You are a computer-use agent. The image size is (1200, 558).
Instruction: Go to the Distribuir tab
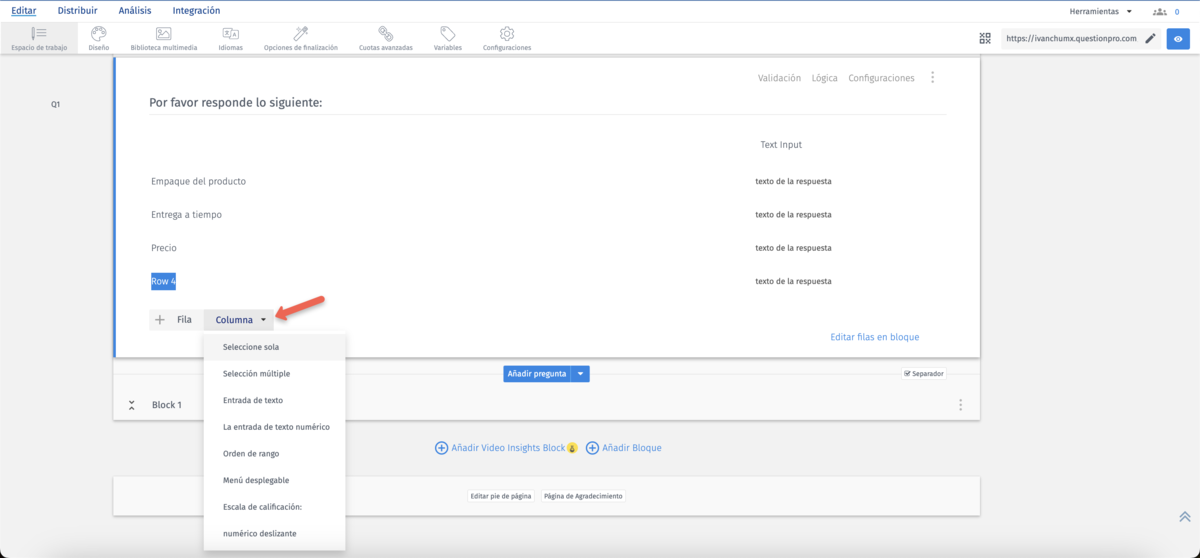coord(78,11)
